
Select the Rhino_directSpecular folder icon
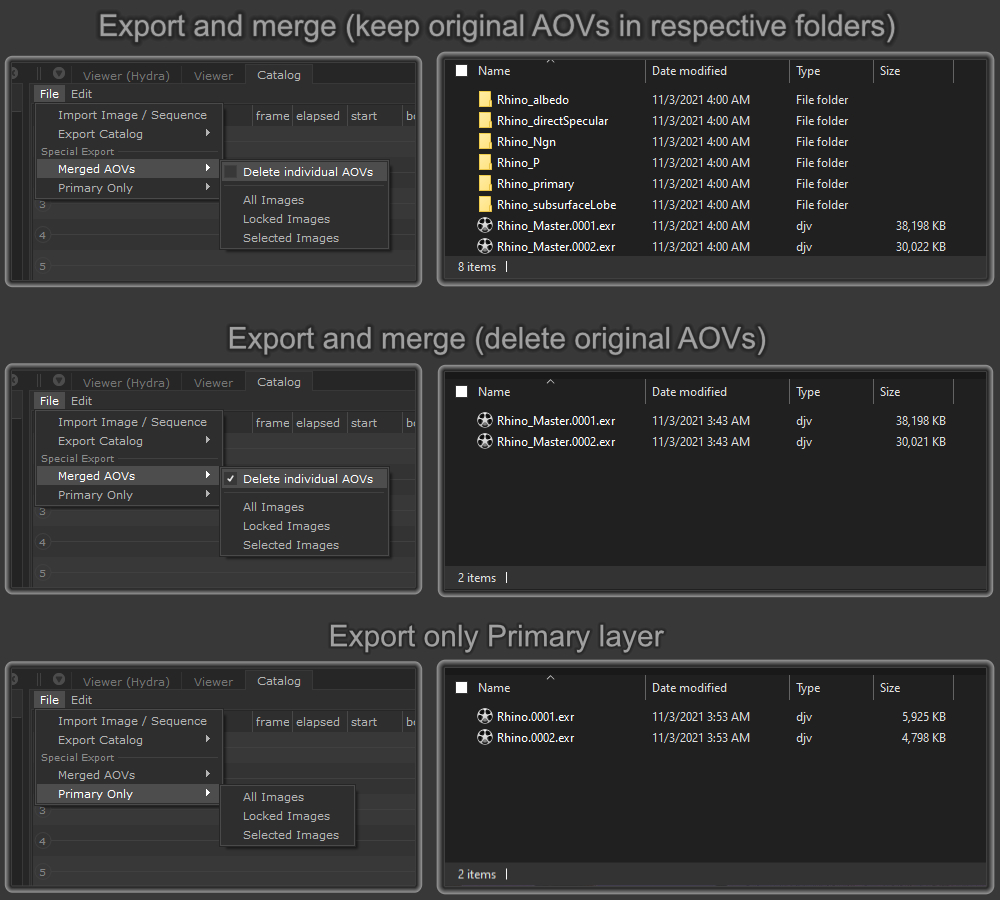click(485, 121)
